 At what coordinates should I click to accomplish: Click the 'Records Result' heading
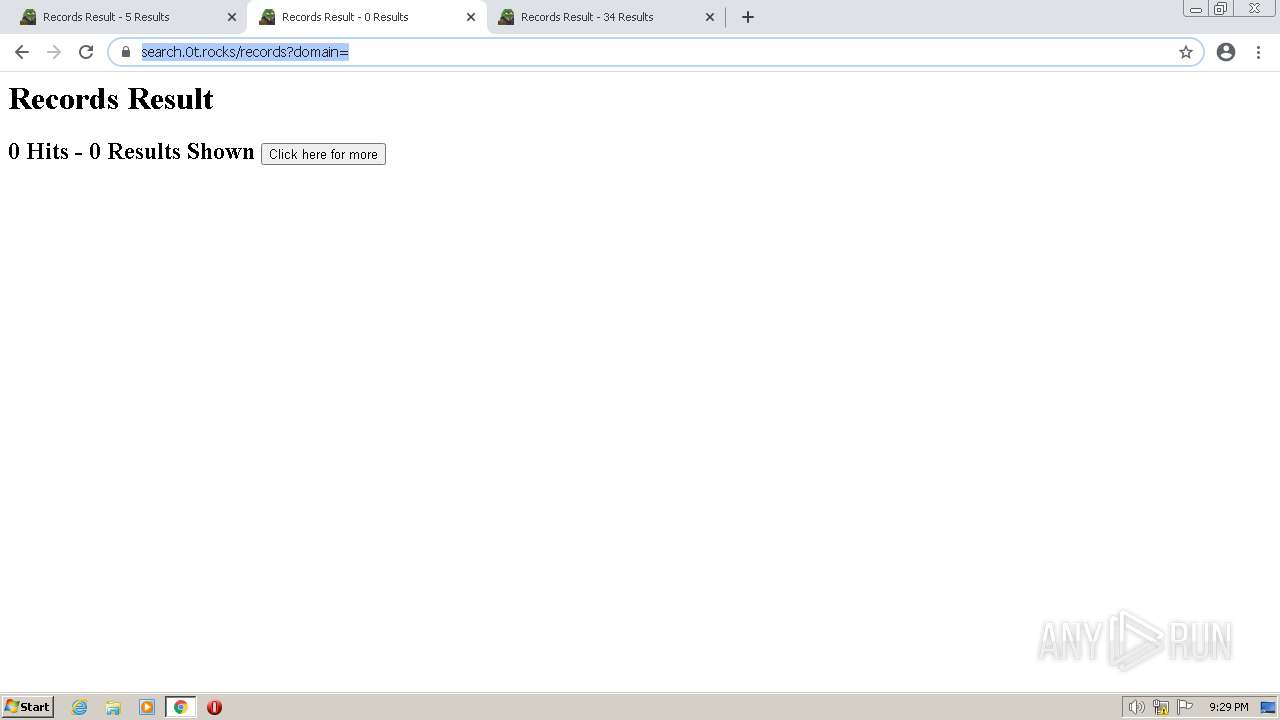click(111, 99)
